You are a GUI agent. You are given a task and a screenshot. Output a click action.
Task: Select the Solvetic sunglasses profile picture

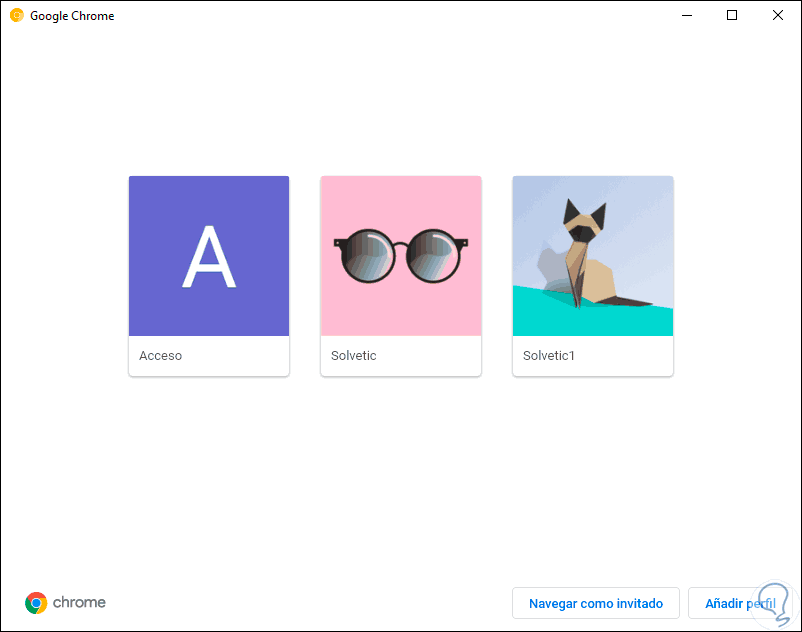(400, 256)
